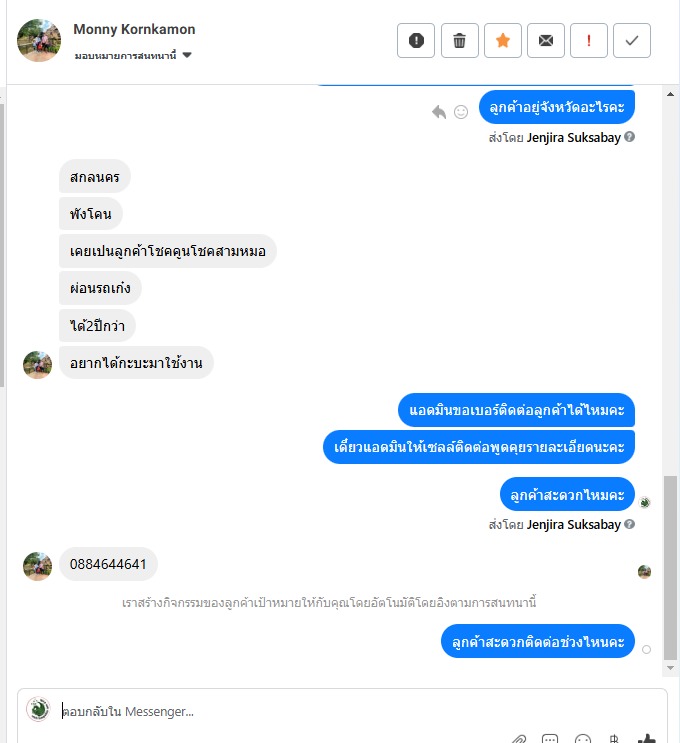Add emoji reaction to province question message
Image resolution: width=680 pixels, height=743 pixels.
pyautogui.click(x=461, y=112)
